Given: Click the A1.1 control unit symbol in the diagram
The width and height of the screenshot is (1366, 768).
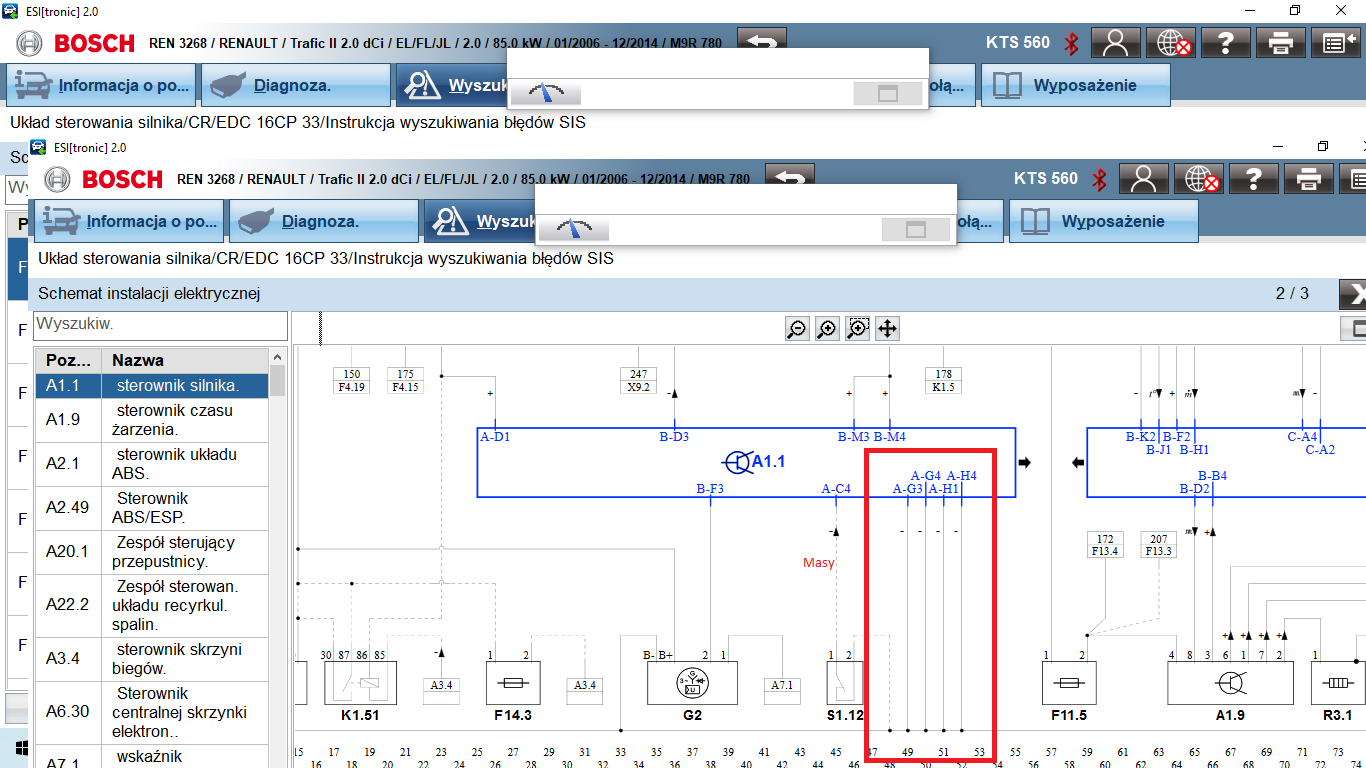Looking at the screenshot, I should 736,462.
